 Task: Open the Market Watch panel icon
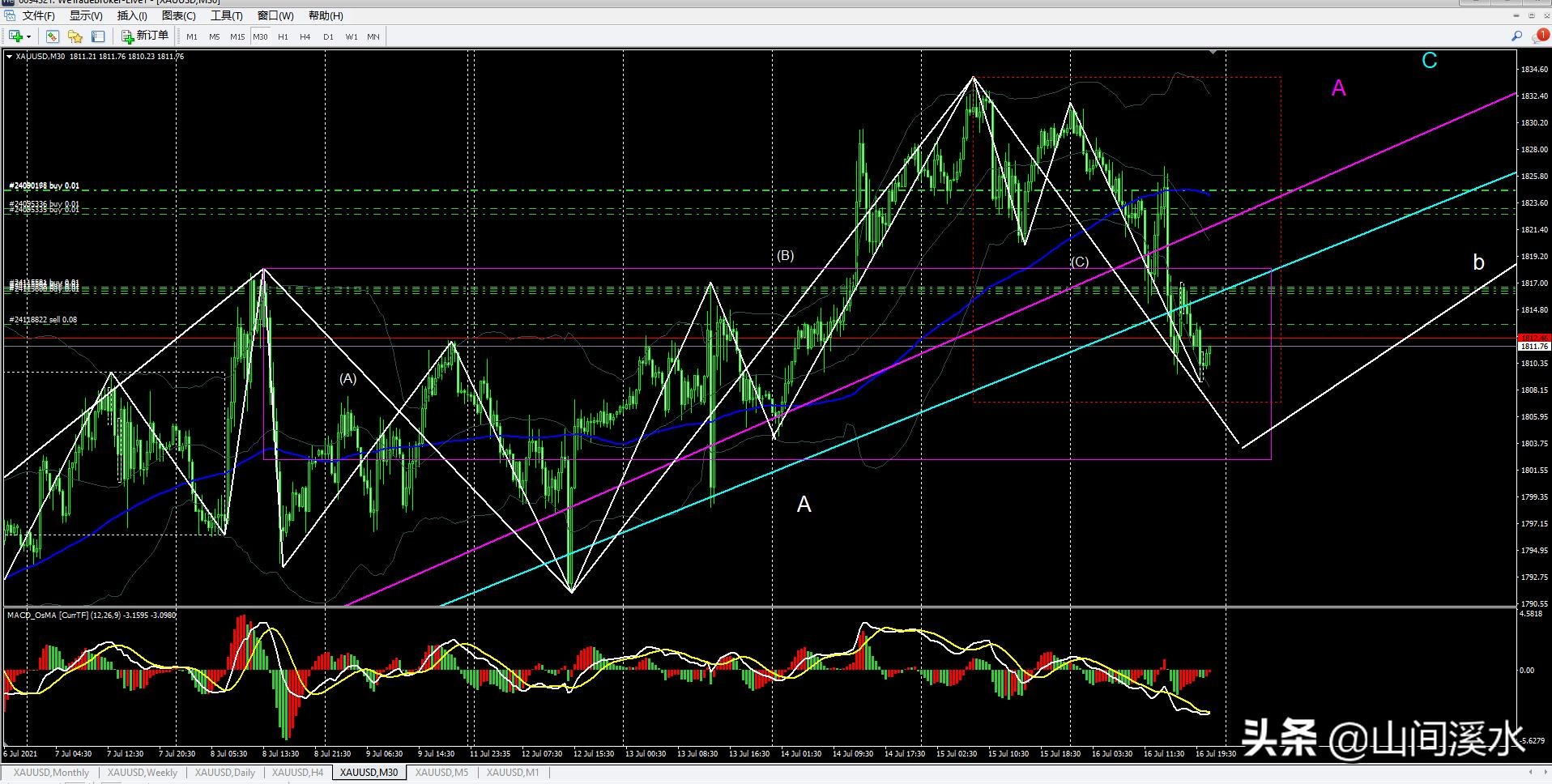(53, 36)
